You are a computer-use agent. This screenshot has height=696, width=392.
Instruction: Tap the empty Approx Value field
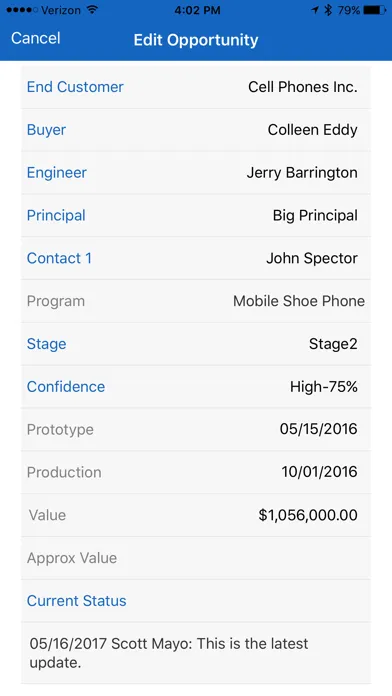[196, 558]
